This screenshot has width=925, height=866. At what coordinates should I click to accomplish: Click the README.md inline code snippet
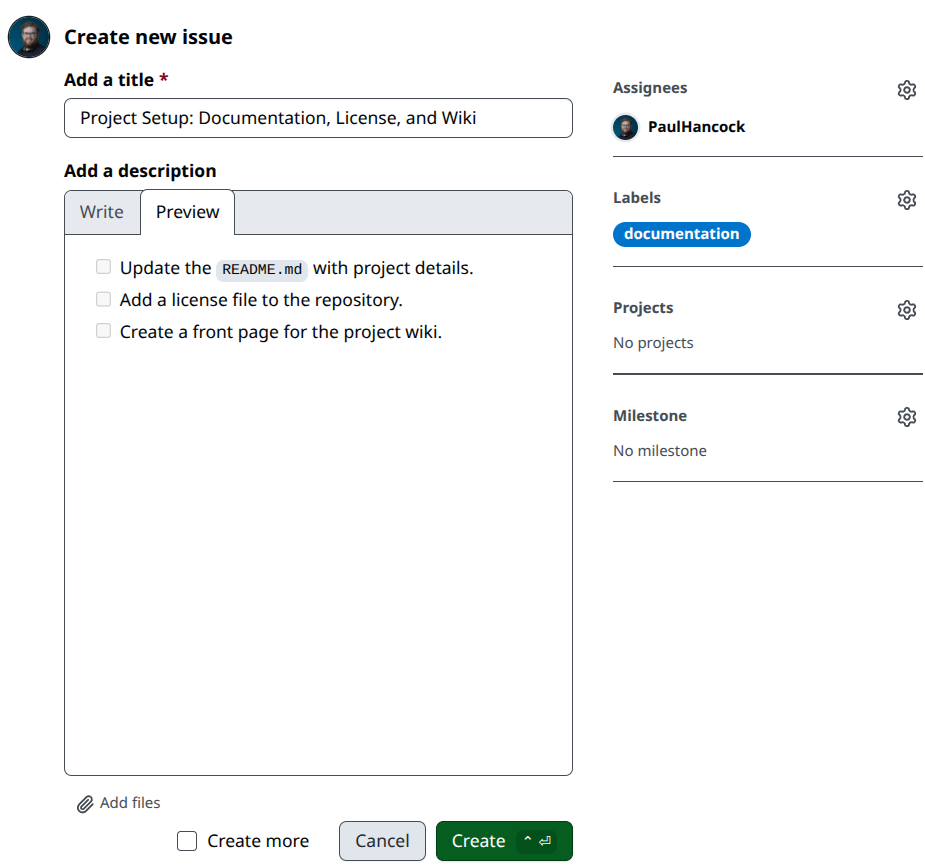[x=261, y=268]
